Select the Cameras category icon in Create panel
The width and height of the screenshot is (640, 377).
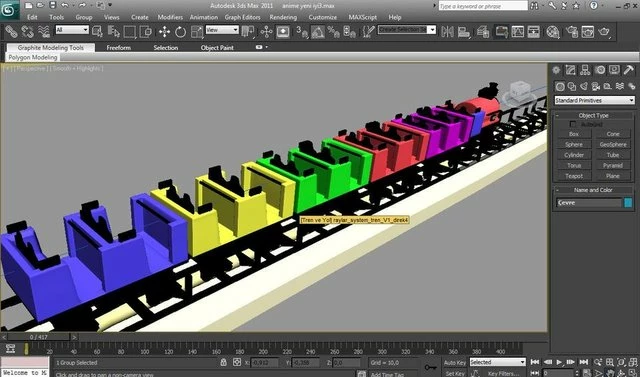(x=596, y=86)
